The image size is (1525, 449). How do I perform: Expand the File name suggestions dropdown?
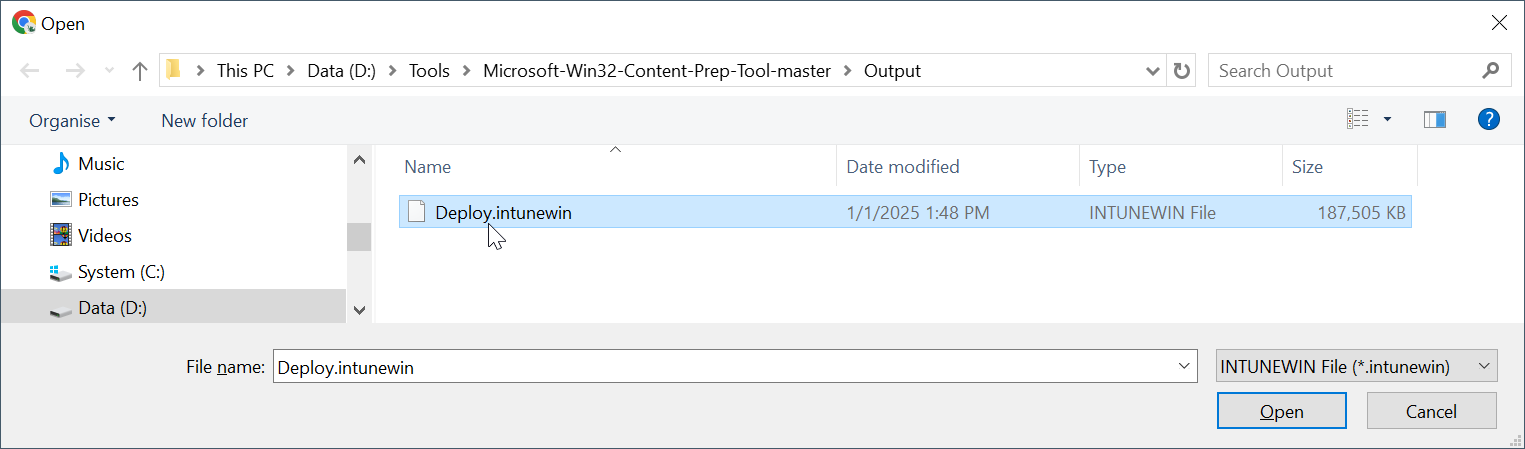pos(1185,367)
